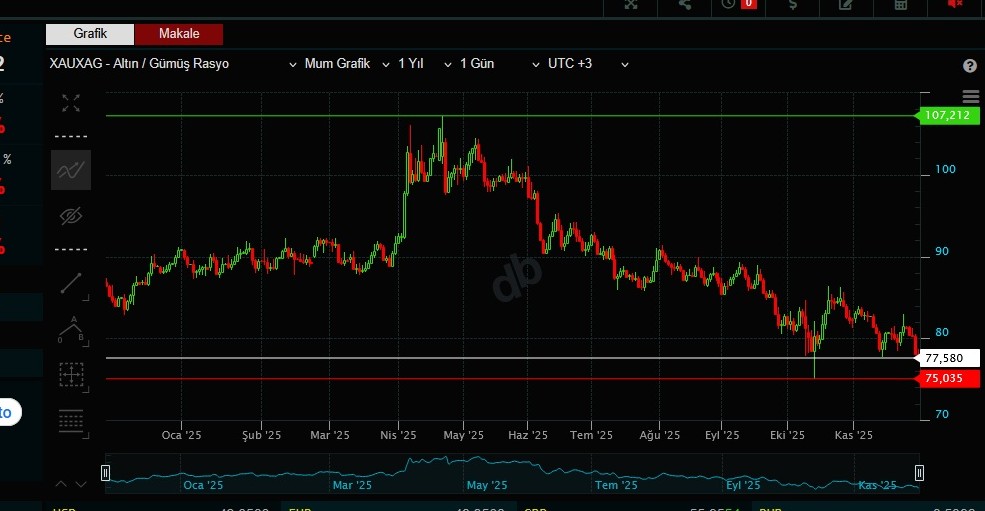Select the trend line drawing tool
This screenshot has height=511, width=985.
coord(71,283)
